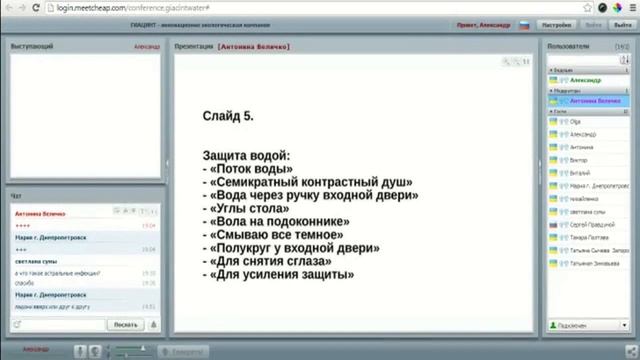Select user Olga in guest list
Image resolution: width=640 pixels, height=360 pixels.
588,121
